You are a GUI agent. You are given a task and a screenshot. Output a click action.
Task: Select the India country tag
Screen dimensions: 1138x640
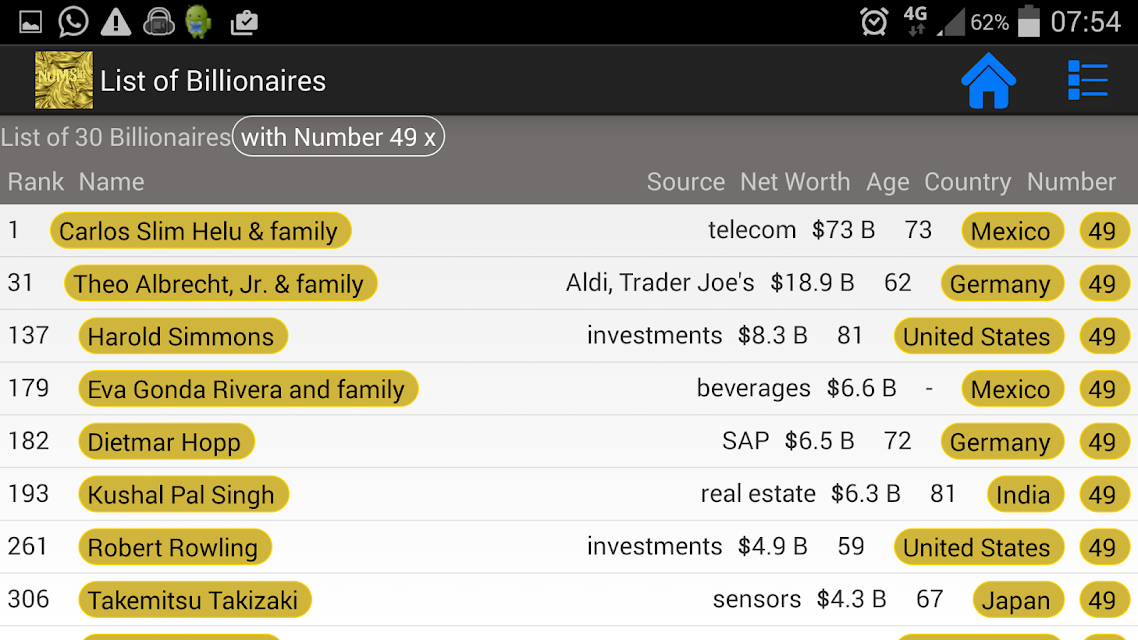pyautogui.click(x=1025, y=495)
